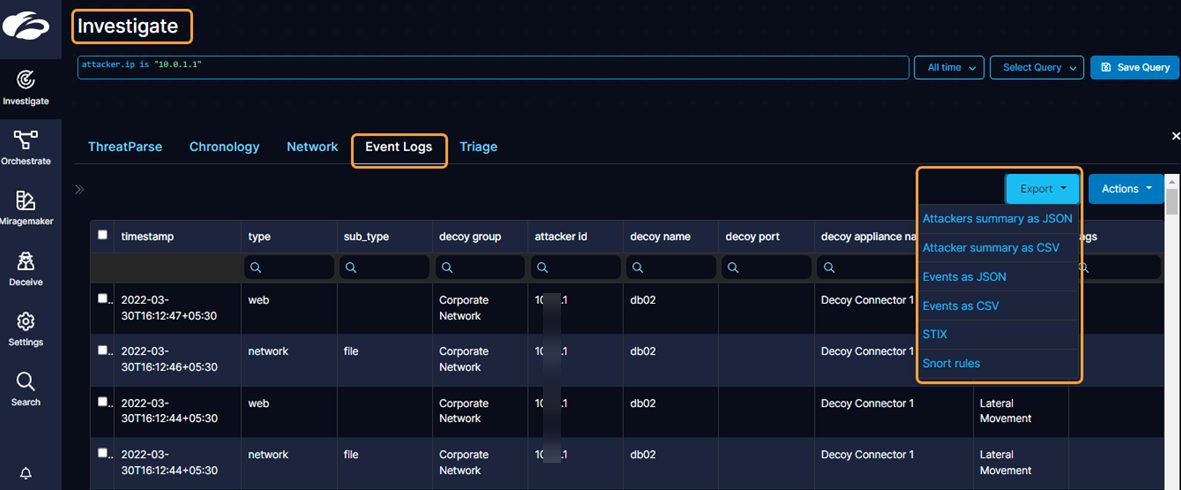Select the Snort rules export option

[951, 364]
